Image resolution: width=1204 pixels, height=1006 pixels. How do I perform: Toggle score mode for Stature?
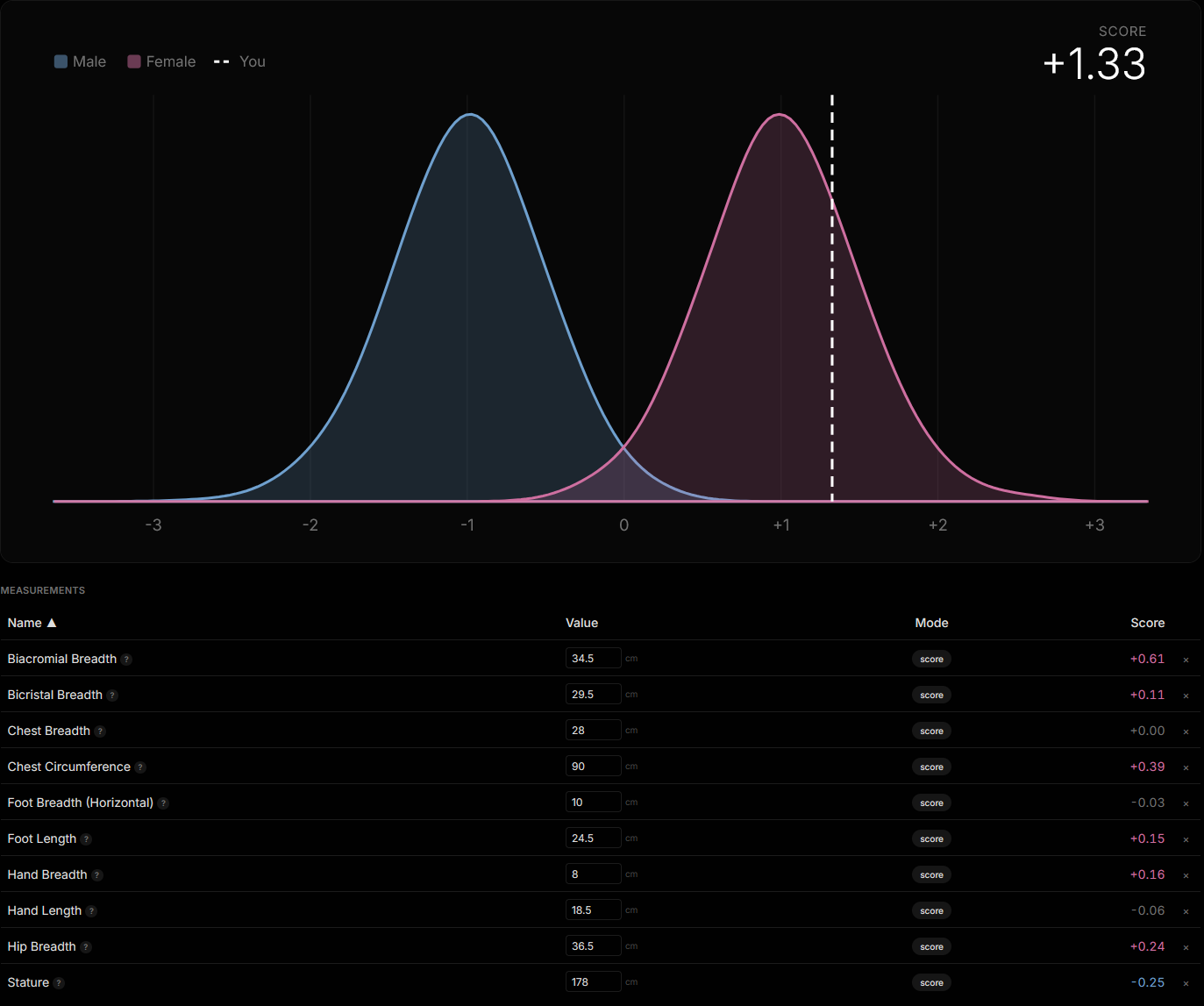tap(931, 982)
